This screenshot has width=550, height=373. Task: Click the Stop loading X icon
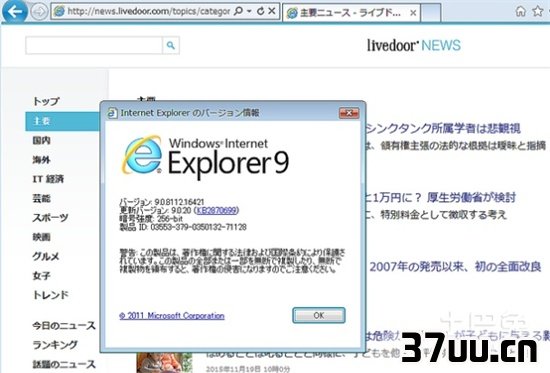click(272, 11)
